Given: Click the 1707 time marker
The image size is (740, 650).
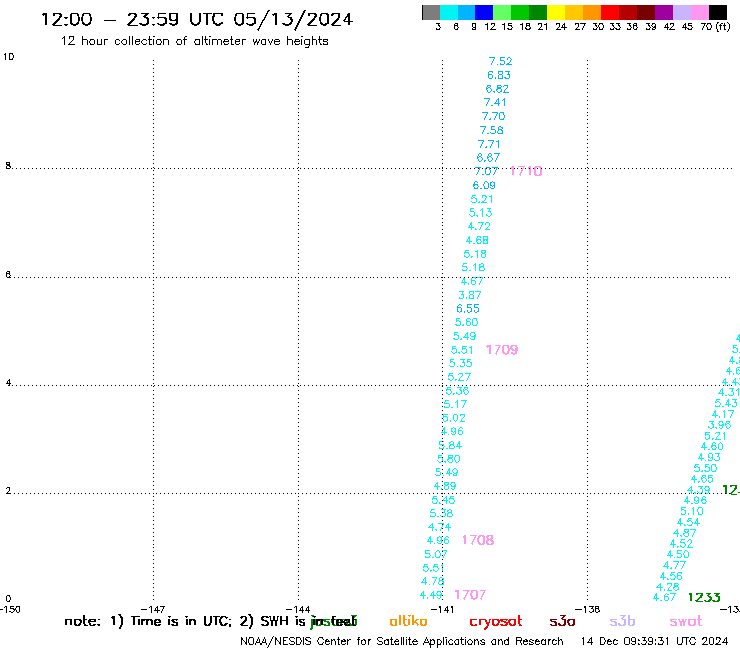Looking at the screenshot, I should tap(470, 595).
